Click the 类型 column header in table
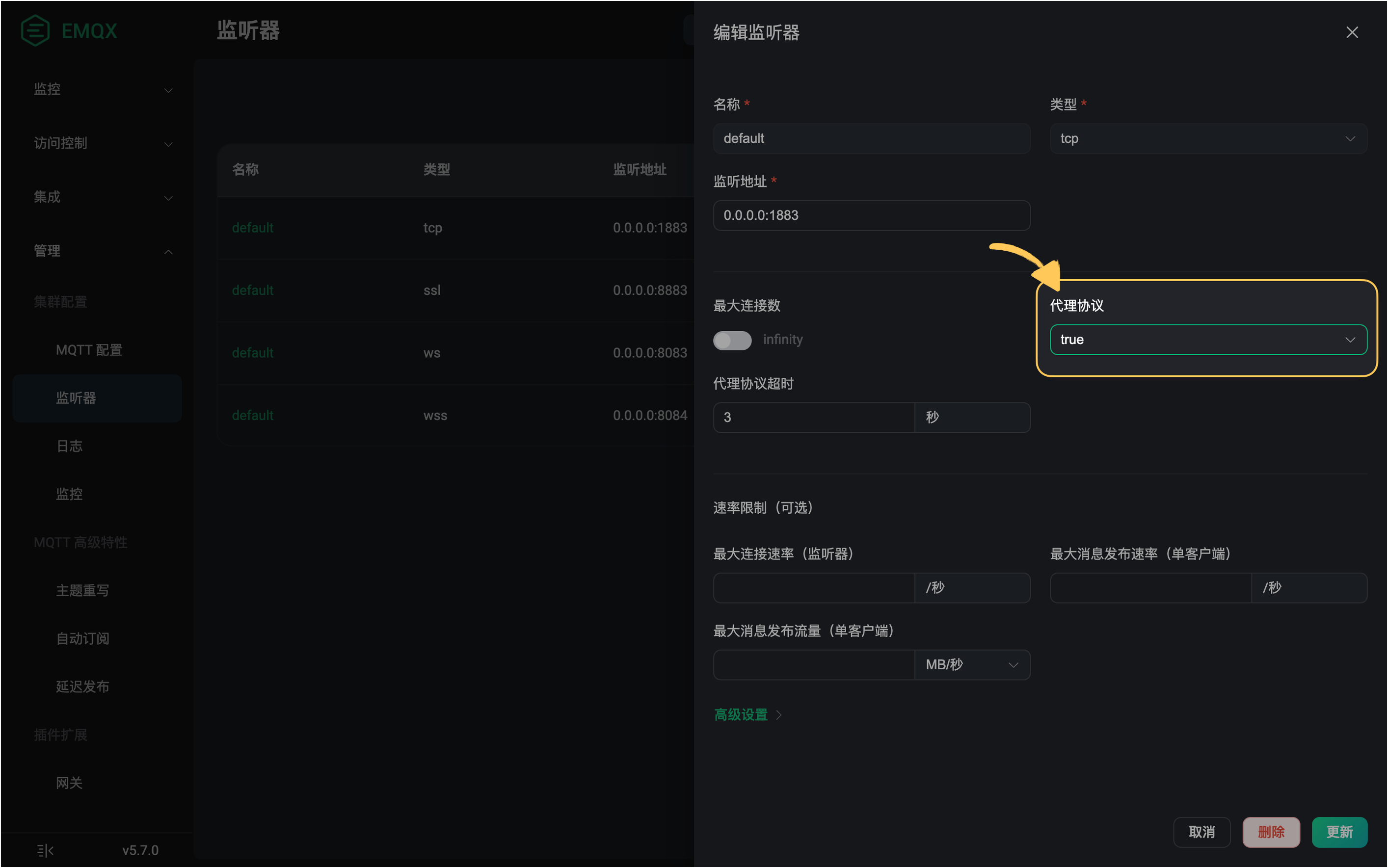The width and height of the screenshot is (1388, 868). pyautogui.click(x=436, y=170)
